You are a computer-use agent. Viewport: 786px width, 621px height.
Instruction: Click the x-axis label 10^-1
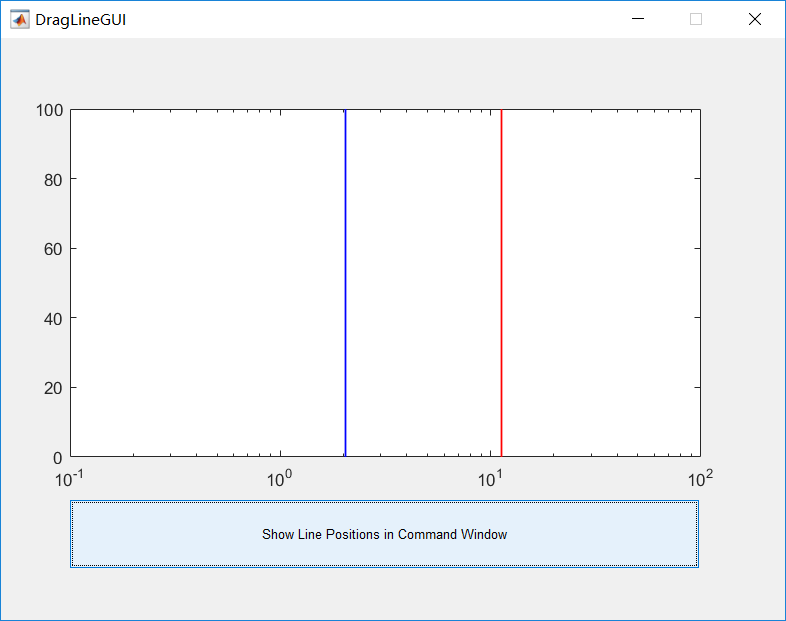(x=69, y=479)
